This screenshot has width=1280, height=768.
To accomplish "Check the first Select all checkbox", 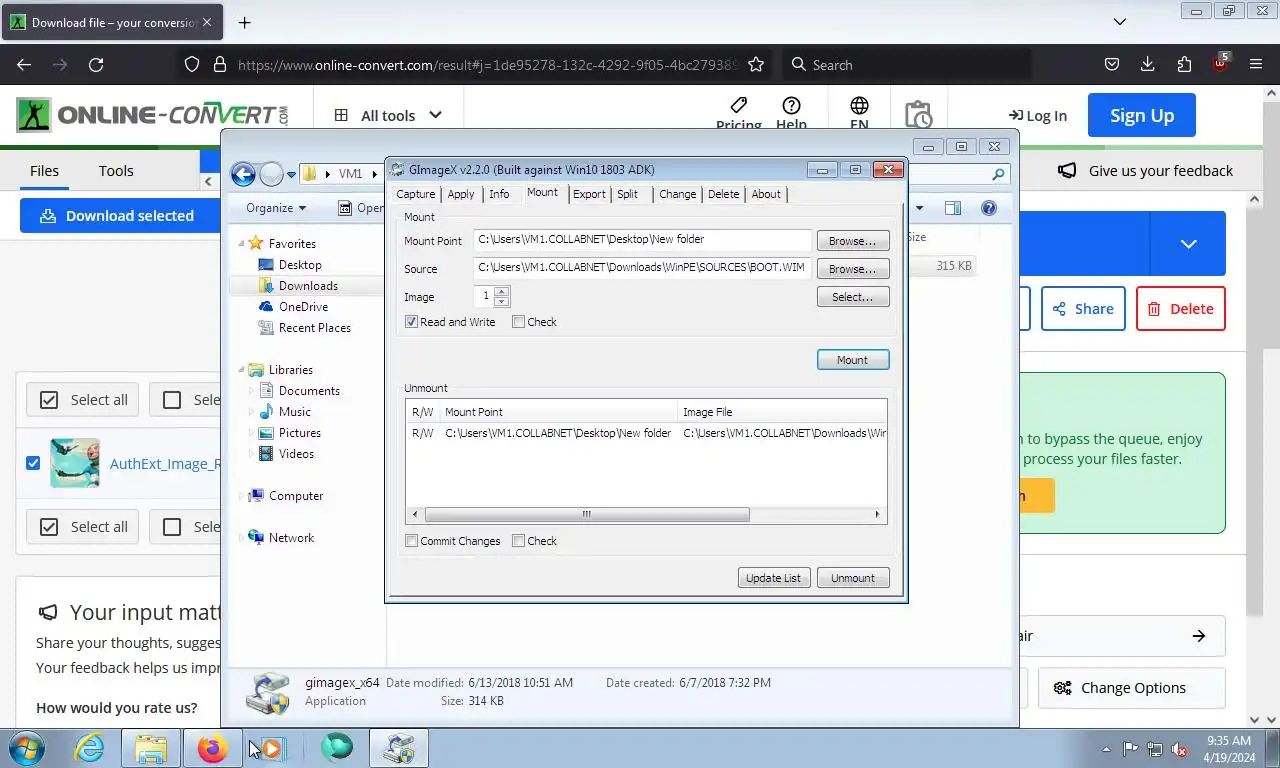I will pyautogui.click(x=49, y=400).
